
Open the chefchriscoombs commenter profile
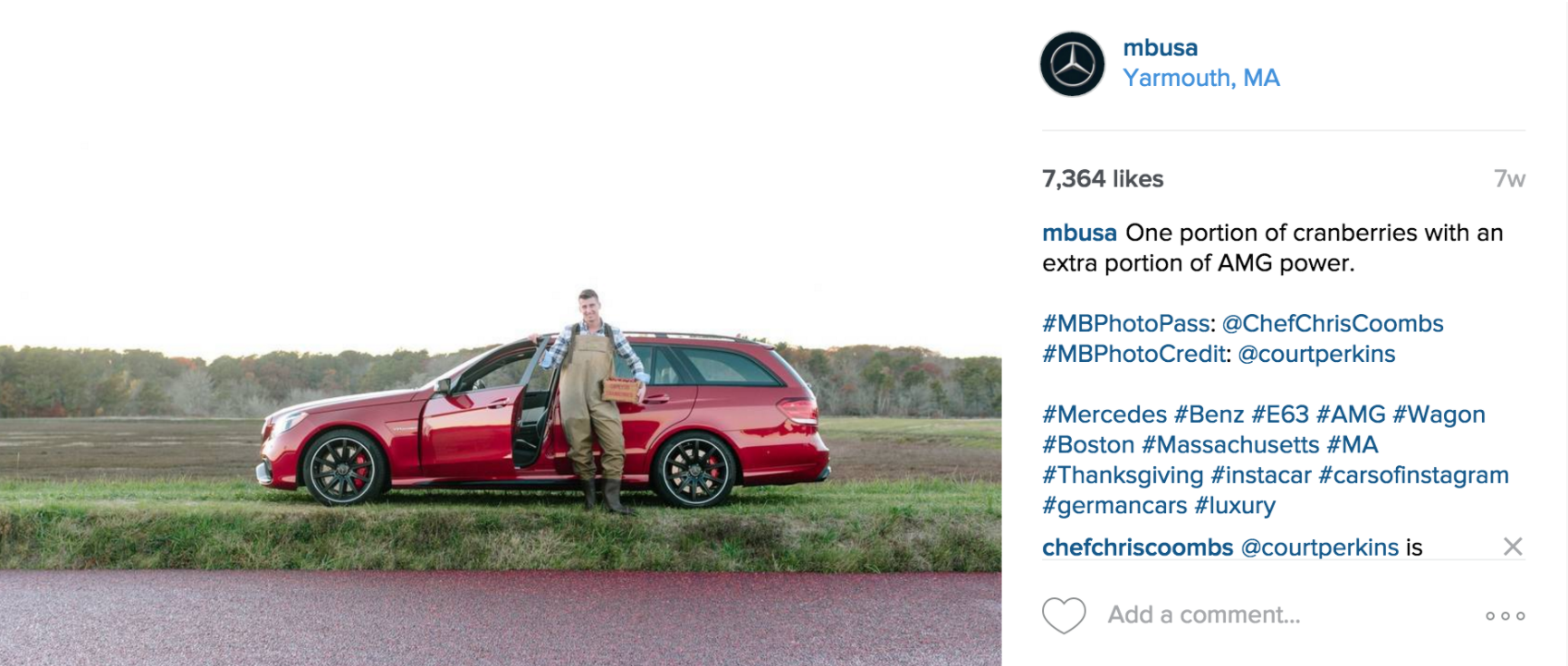[1137, 547]
